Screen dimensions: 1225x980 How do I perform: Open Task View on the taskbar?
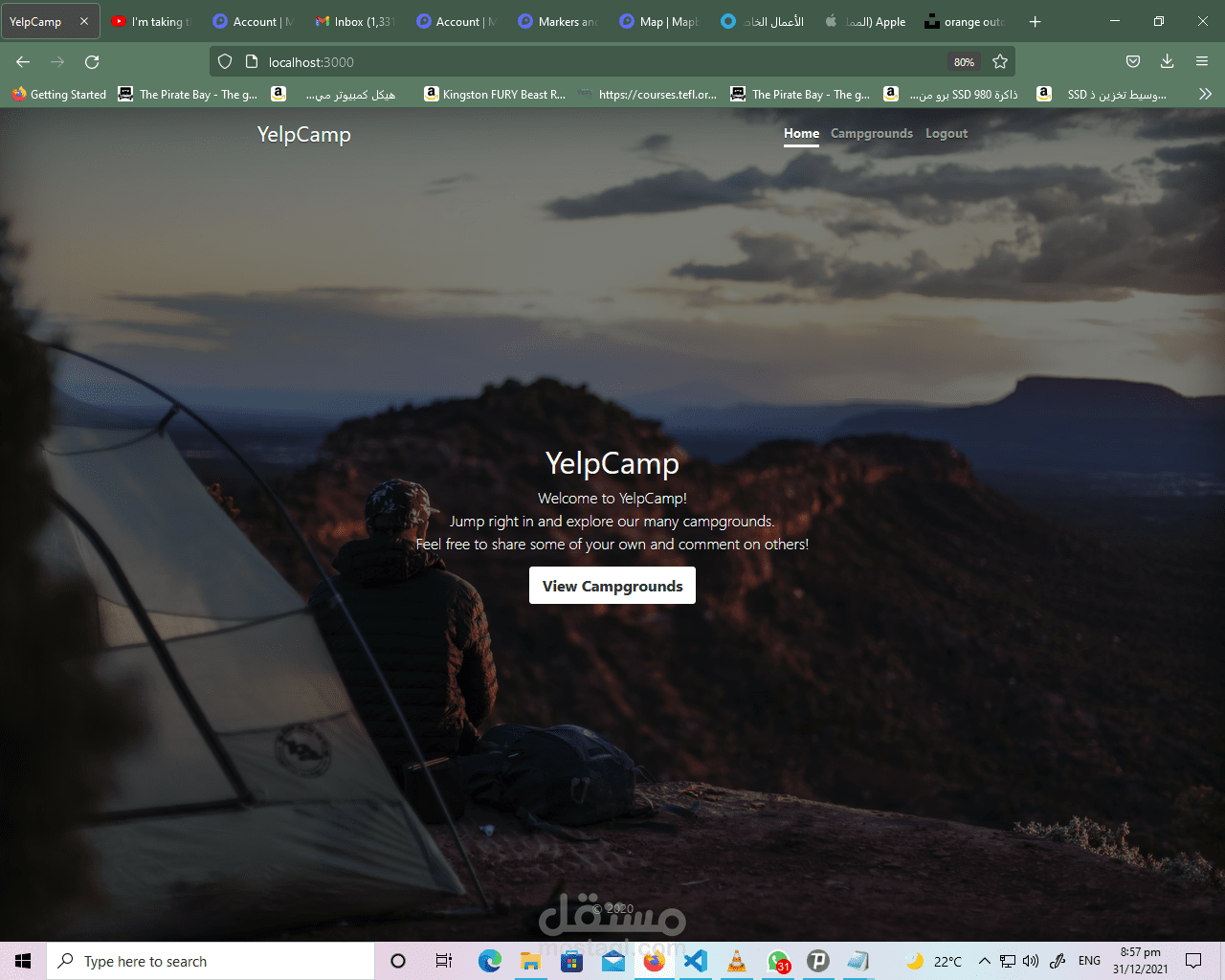click(444, 961)
